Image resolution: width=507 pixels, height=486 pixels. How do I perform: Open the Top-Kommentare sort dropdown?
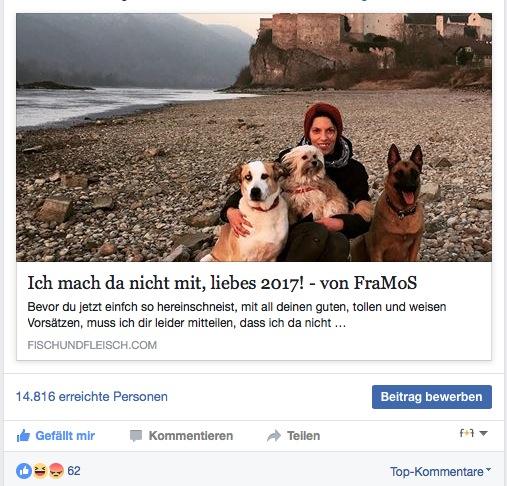440,471
